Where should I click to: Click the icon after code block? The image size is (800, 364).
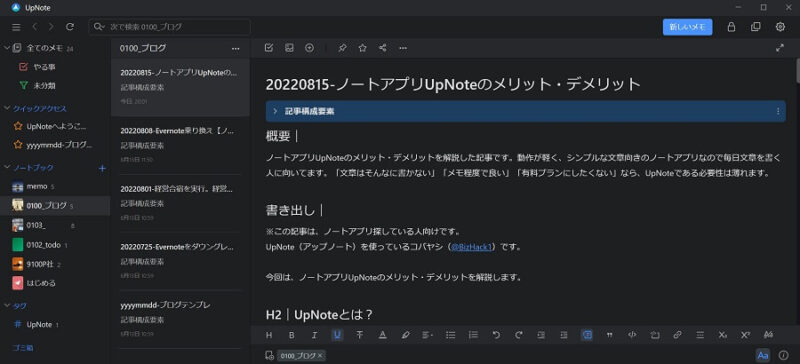point(655,335)
